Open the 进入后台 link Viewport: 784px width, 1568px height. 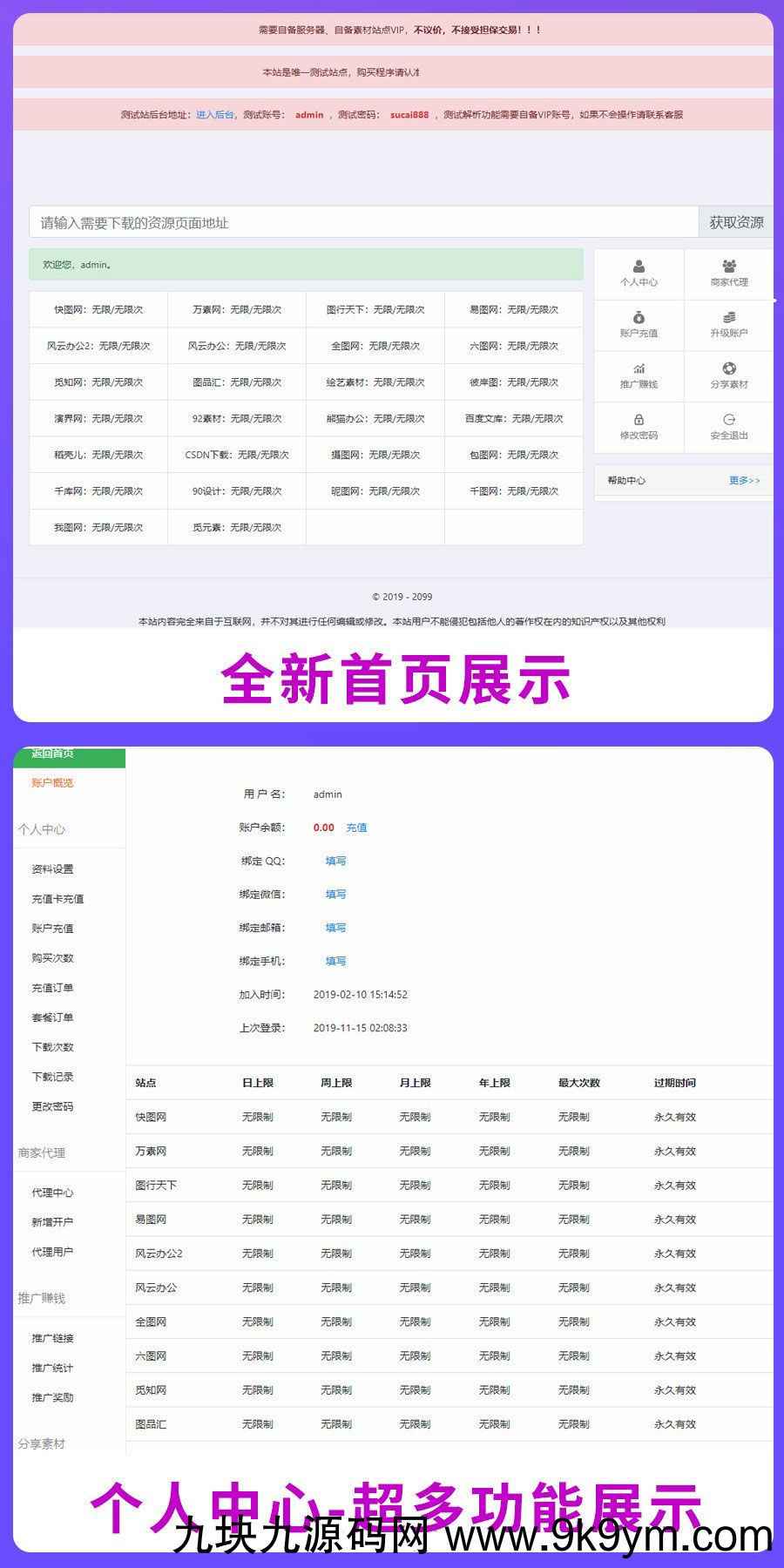(x=214, y=115)
